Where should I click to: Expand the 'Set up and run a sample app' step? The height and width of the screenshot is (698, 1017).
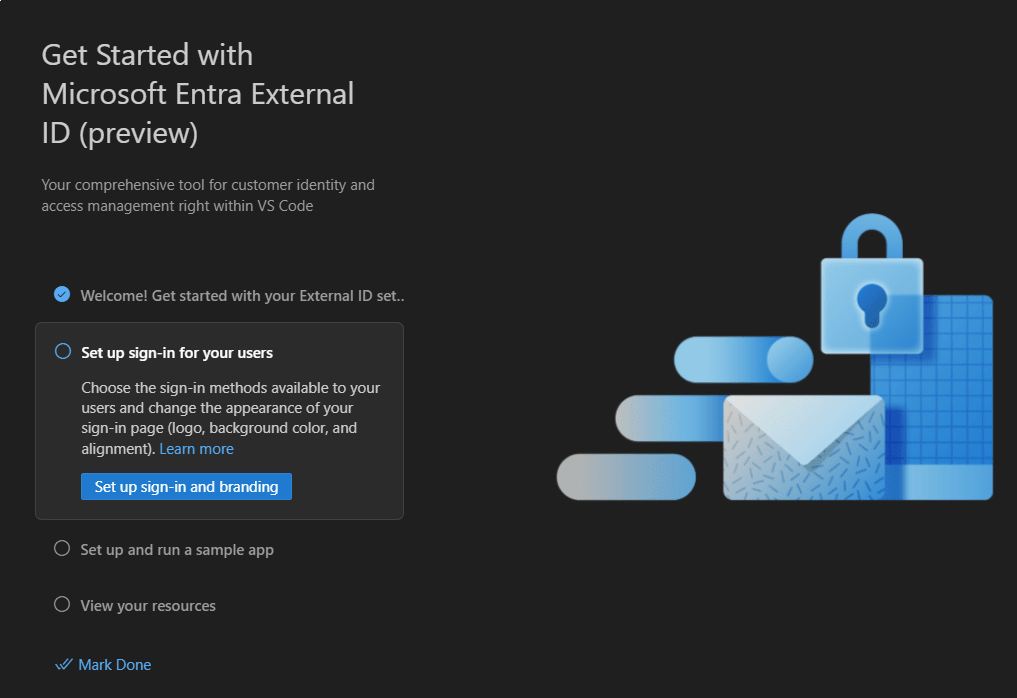click(x=177, y=550)
